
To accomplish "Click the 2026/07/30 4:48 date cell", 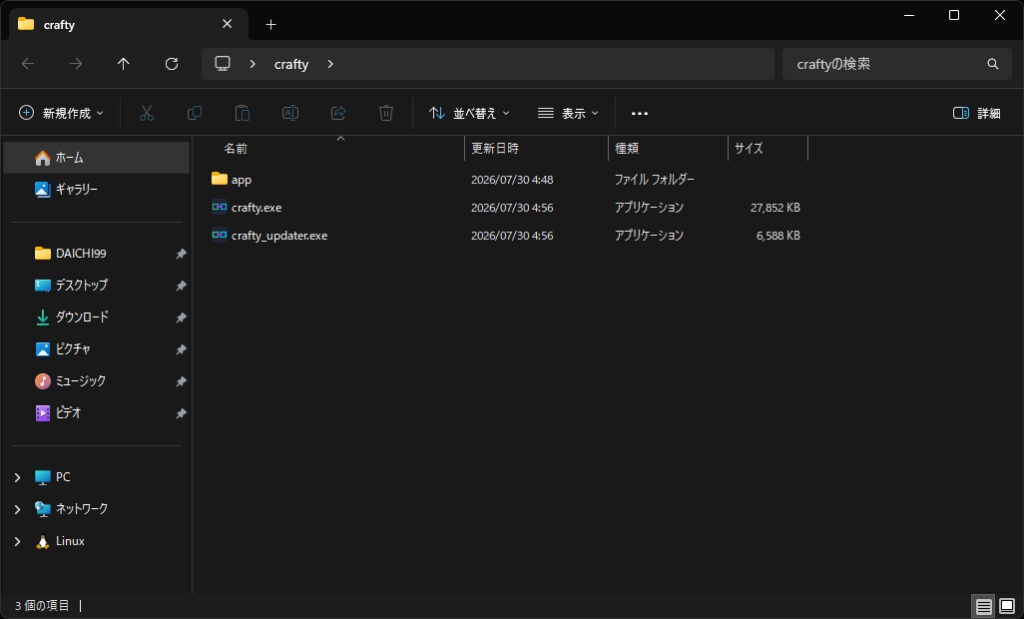I will tap(512, 180).
